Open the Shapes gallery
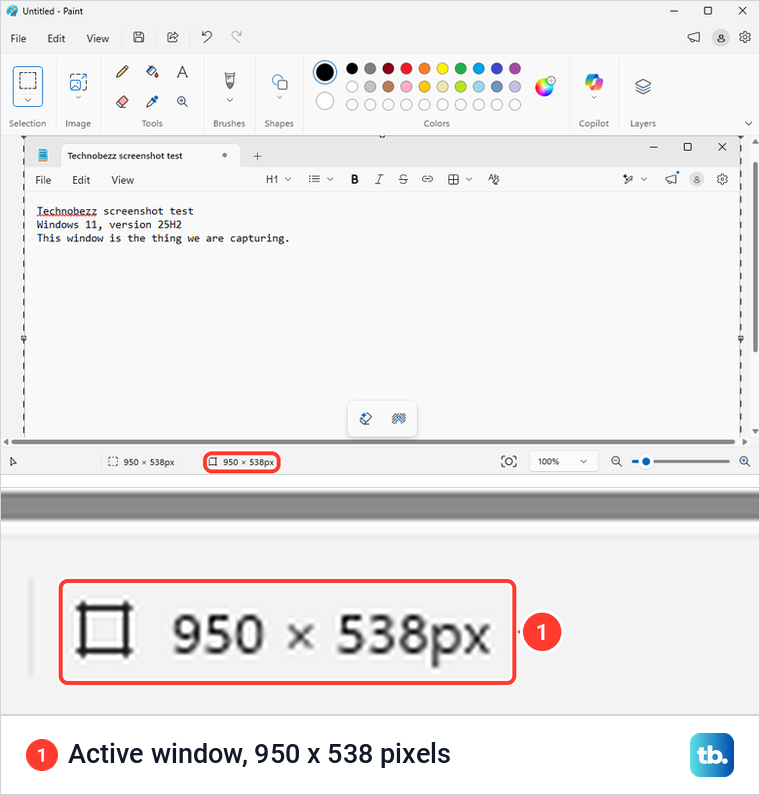Viewport: 760px width, 795px height. pos(279,82)
